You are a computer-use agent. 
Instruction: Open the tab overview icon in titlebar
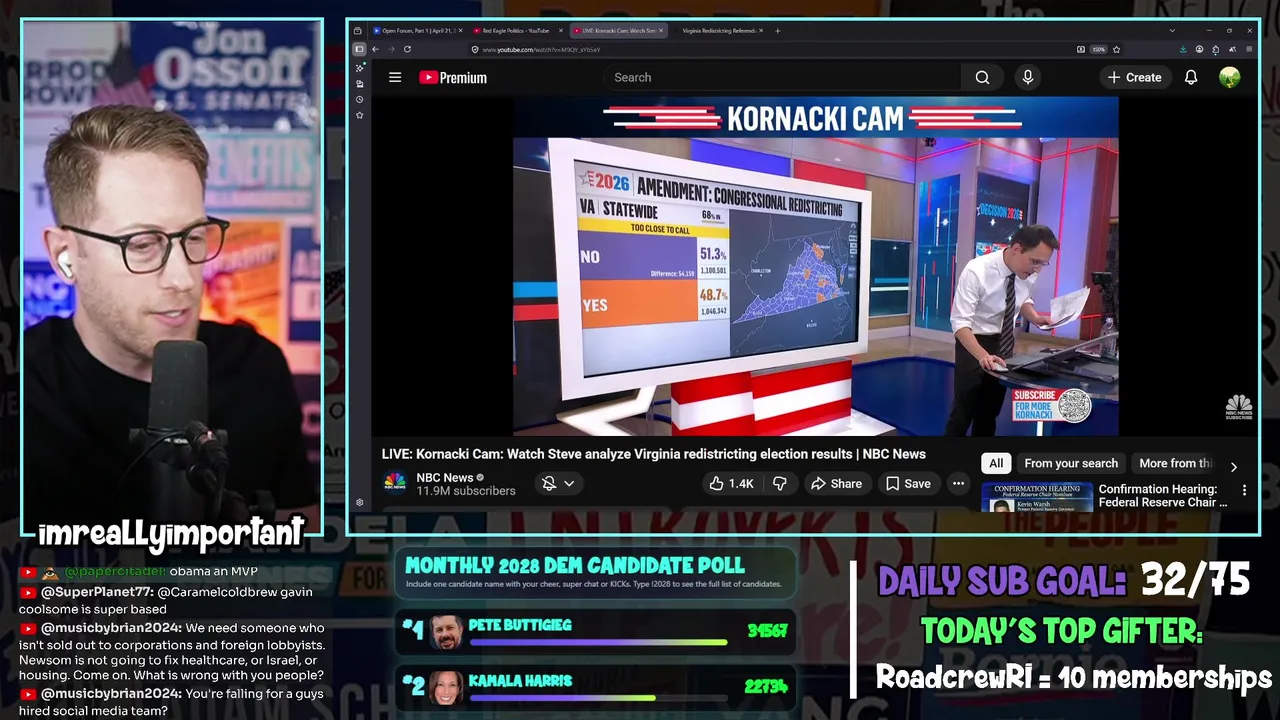(357, 31)
